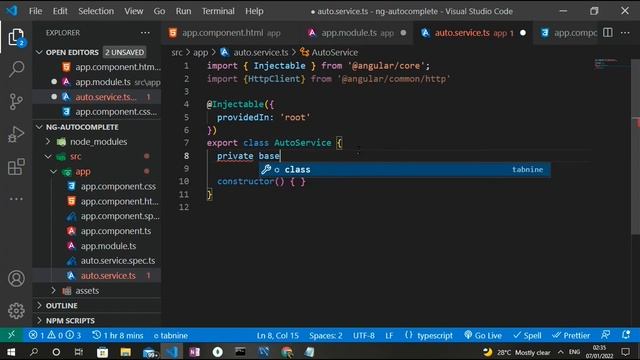Open notifications bell in status bar
Viewport: 640px width, 360px height.
tap(626, 335)
